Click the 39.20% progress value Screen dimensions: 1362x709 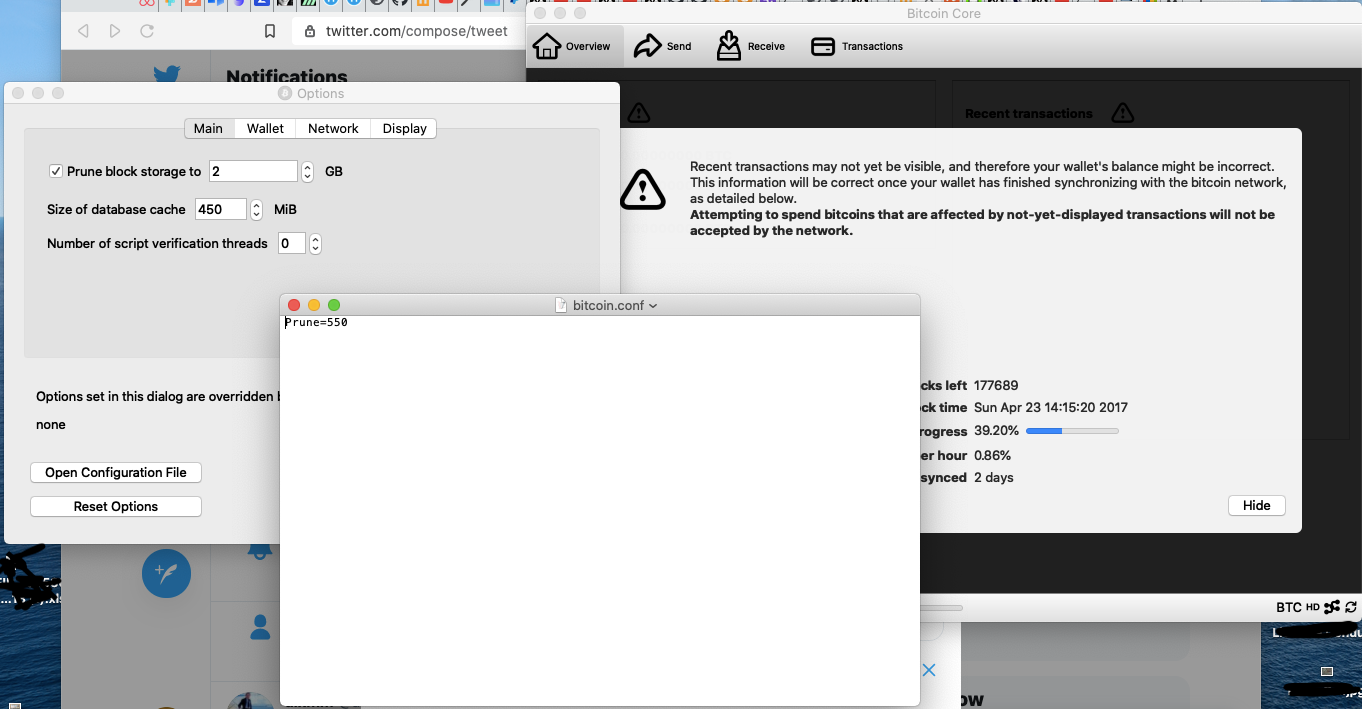[996, 431]
